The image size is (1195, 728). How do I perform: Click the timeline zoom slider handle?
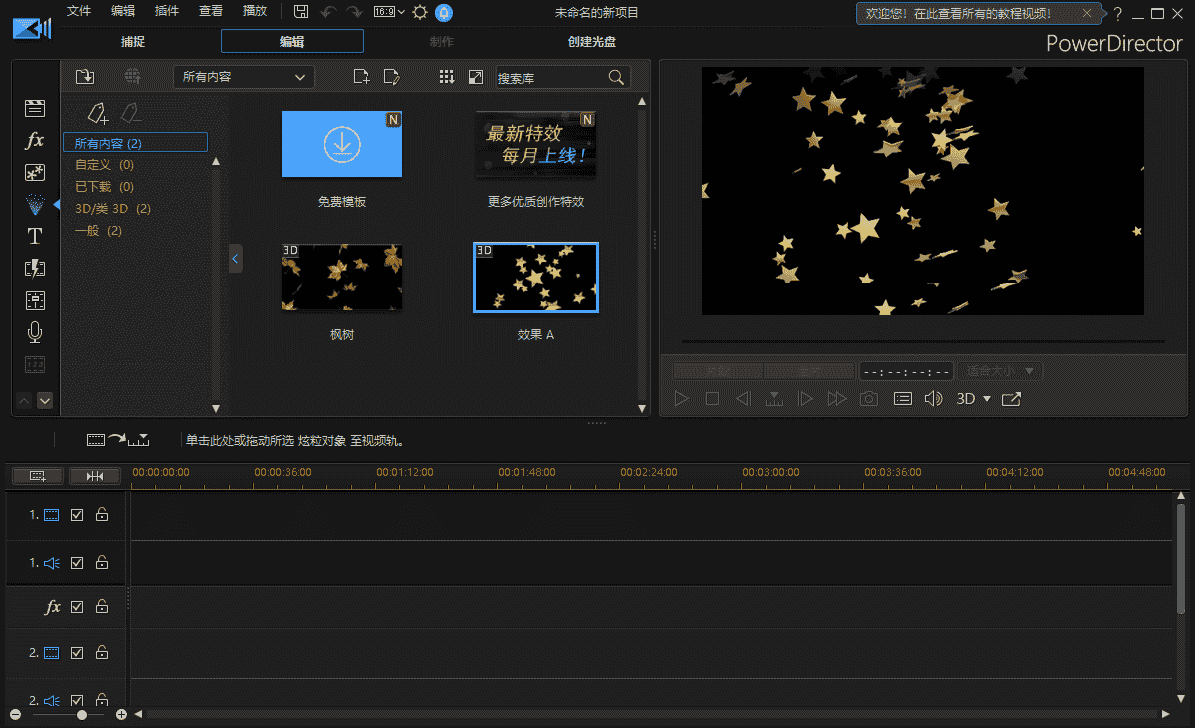click(x=82, y=715)
